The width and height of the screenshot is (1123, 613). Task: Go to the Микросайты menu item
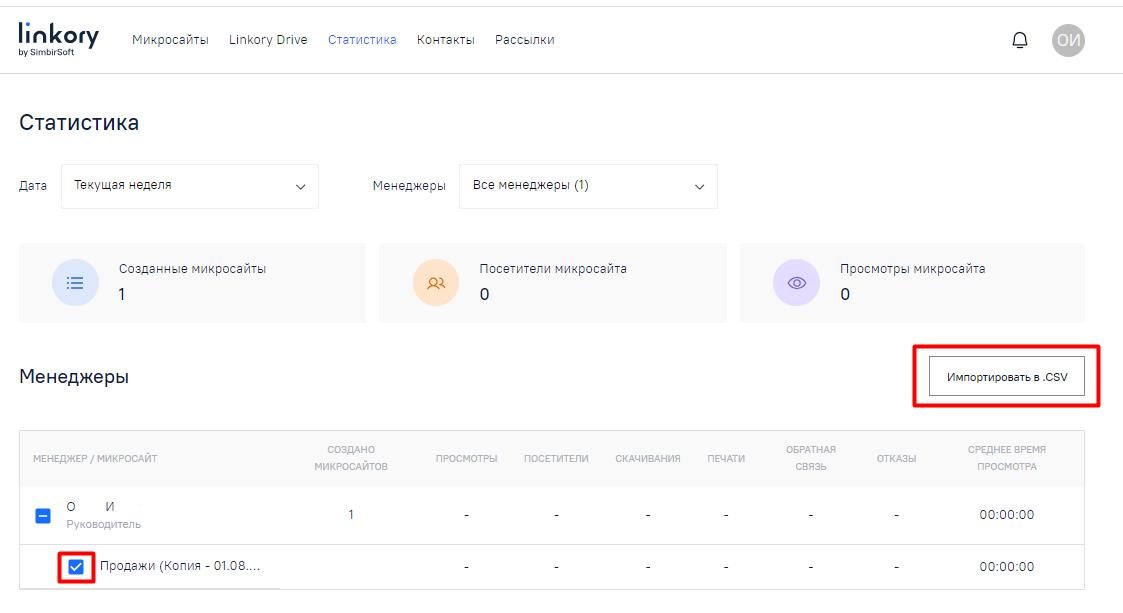tap(170, 40)
